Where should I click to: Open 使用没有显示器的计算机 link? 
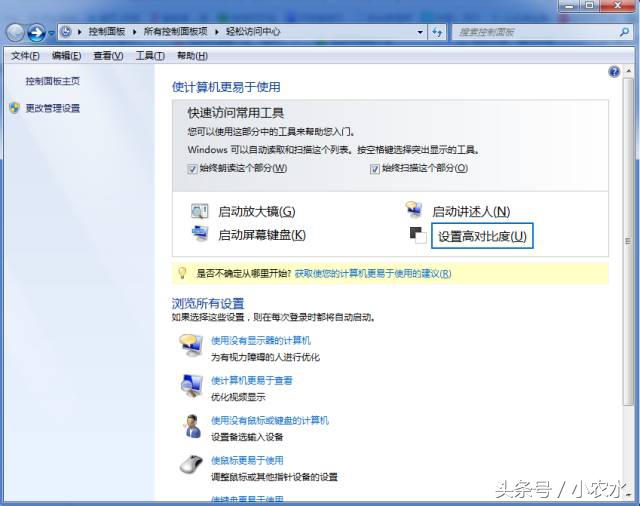click(x=261, y=340)
